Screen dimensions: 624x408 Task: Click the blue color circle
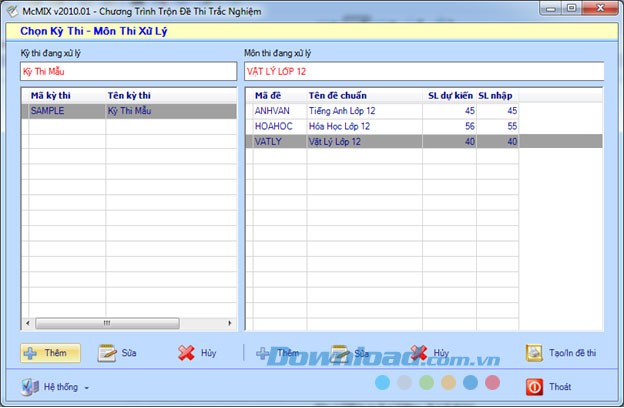(x=382, y=382)
